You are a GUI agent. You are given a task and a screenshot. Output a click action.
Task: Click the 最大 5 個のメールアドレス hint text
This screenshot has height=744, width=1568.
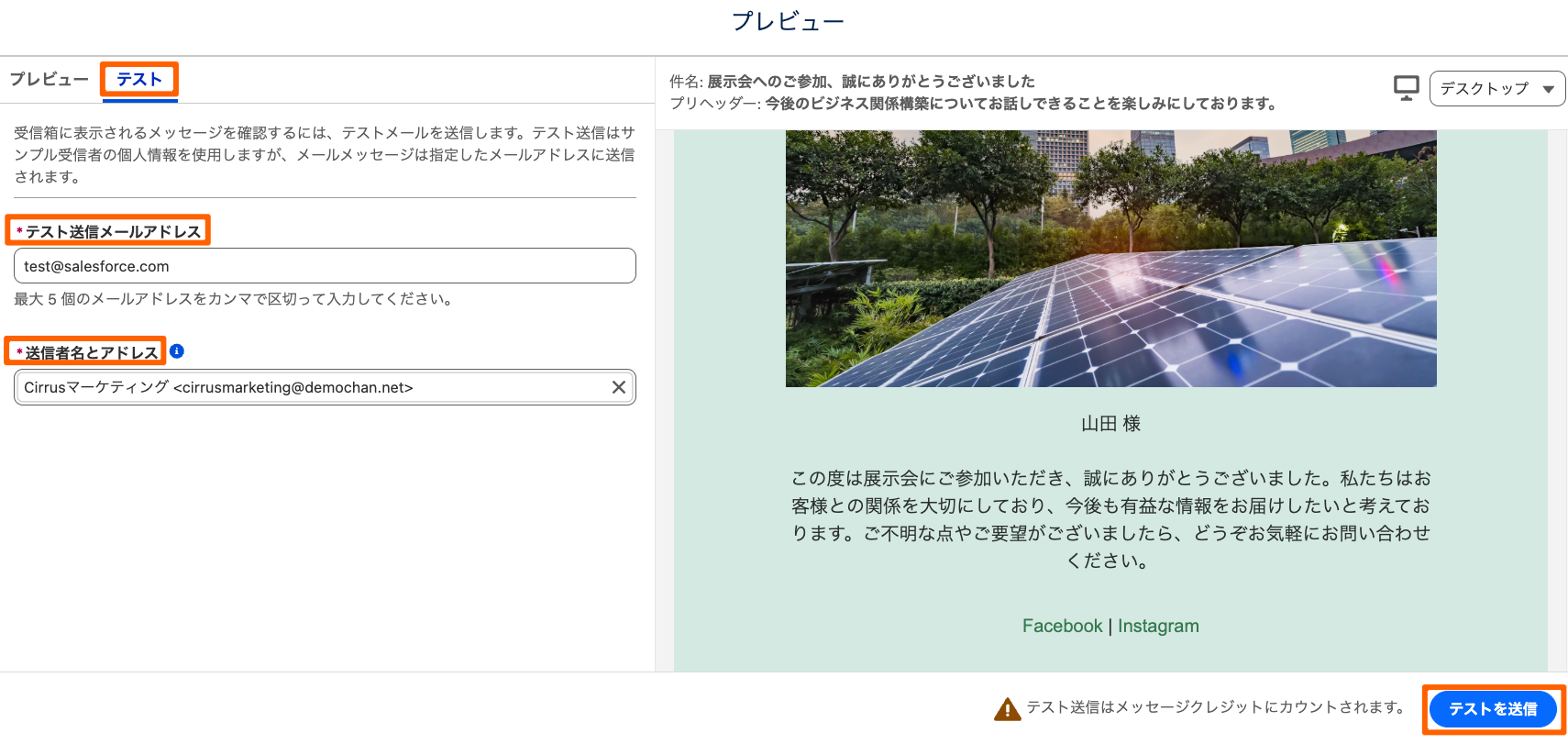(x=235, y=299)
